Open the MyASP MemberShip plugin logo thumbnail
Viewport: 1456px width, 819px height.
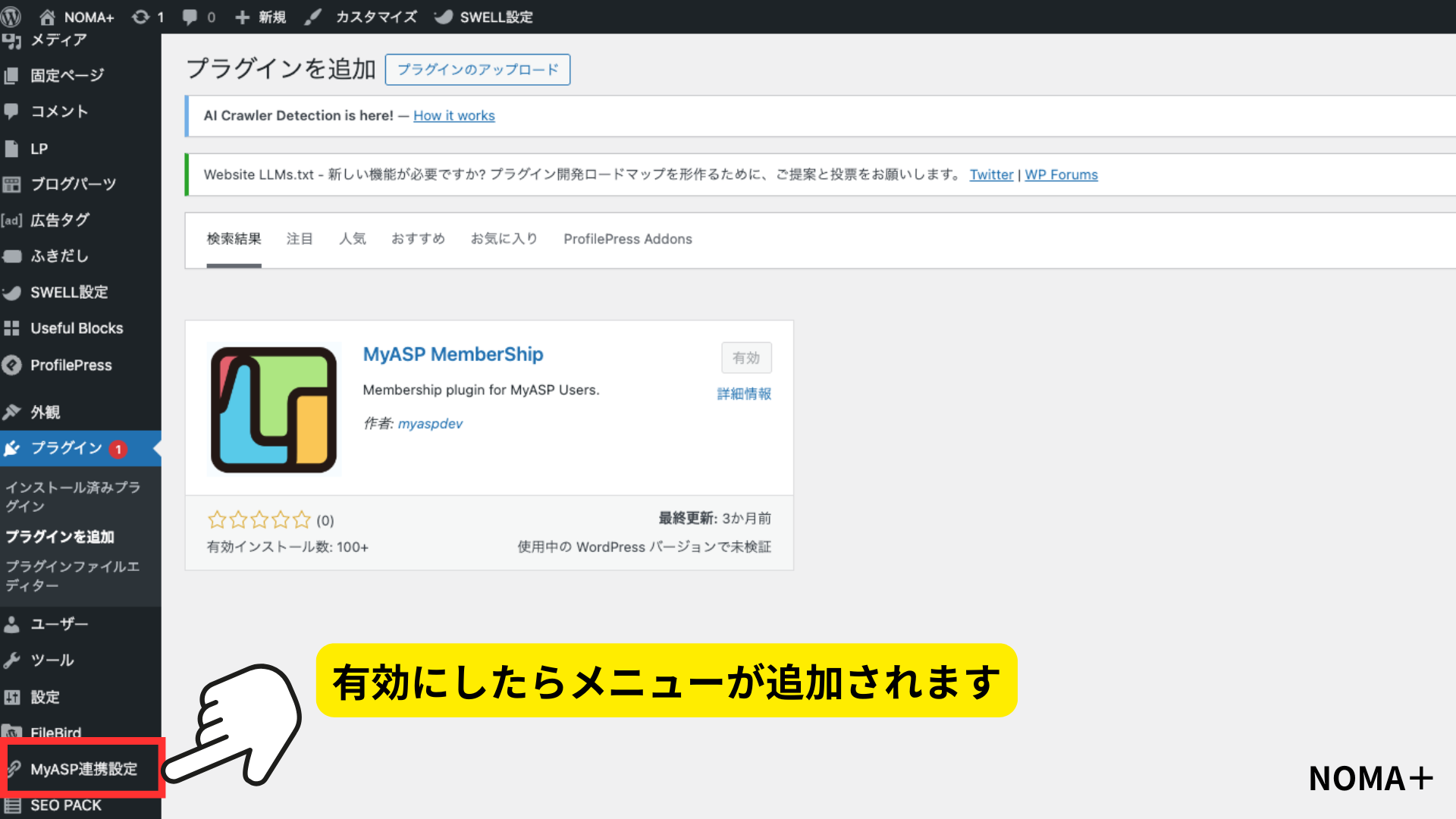274,409
